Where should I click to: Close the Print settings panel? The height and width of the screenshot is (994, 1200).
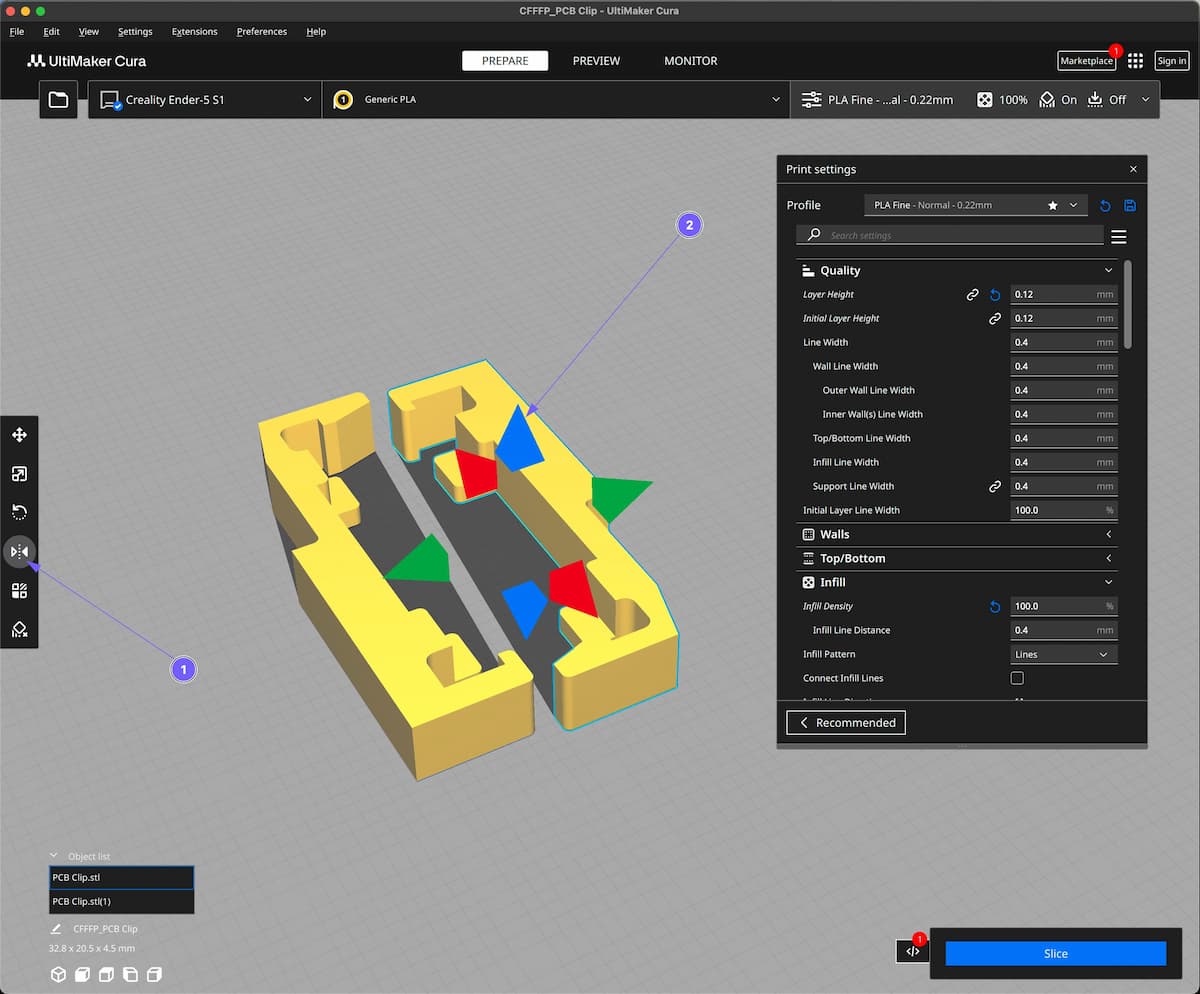coord(1133,170)
